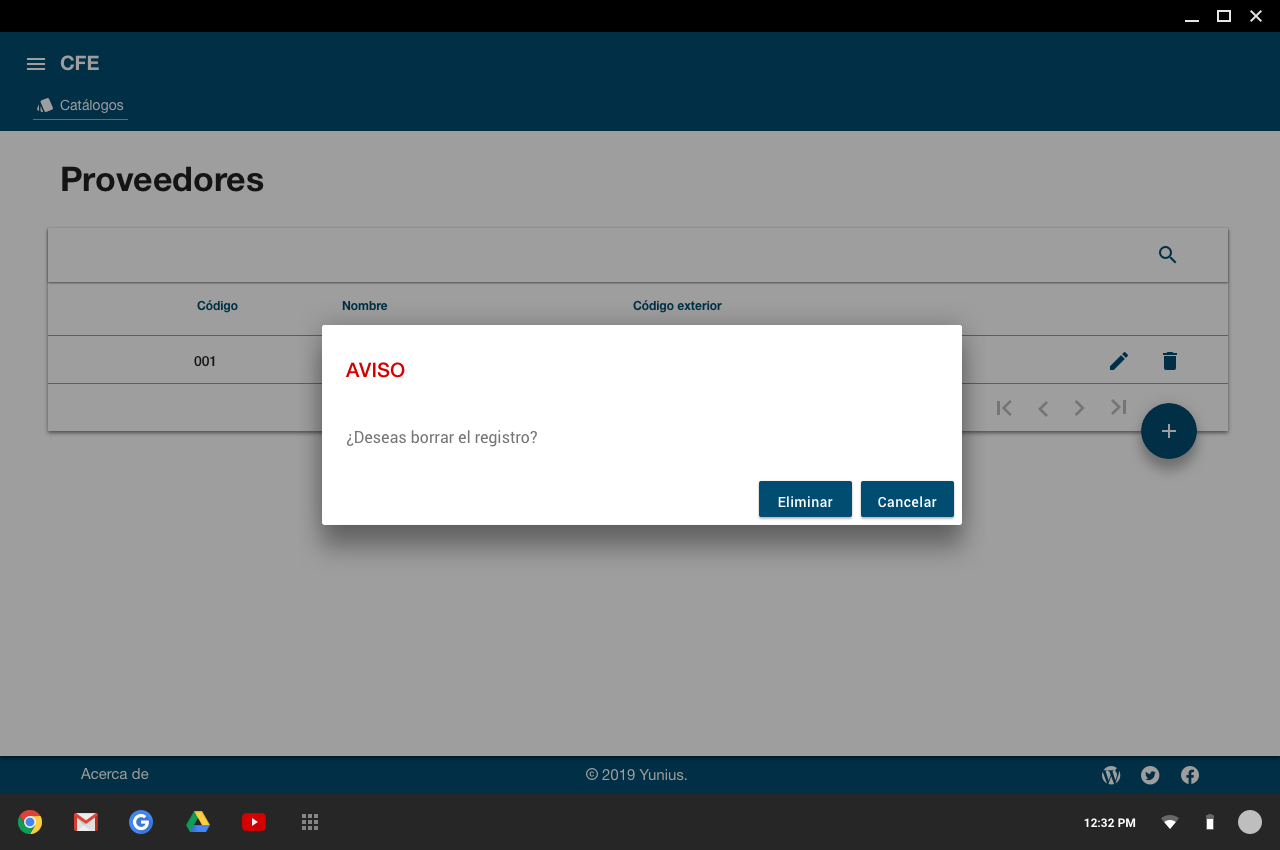Open the Facebook link in footer
Screen dimensions: 1280x850
point(1190,775)
